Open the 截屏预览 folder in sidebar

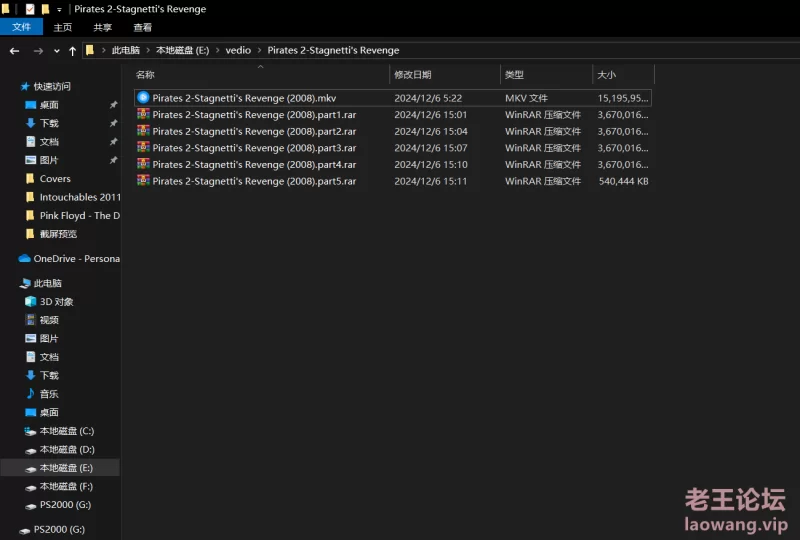(x=58, y=234)
